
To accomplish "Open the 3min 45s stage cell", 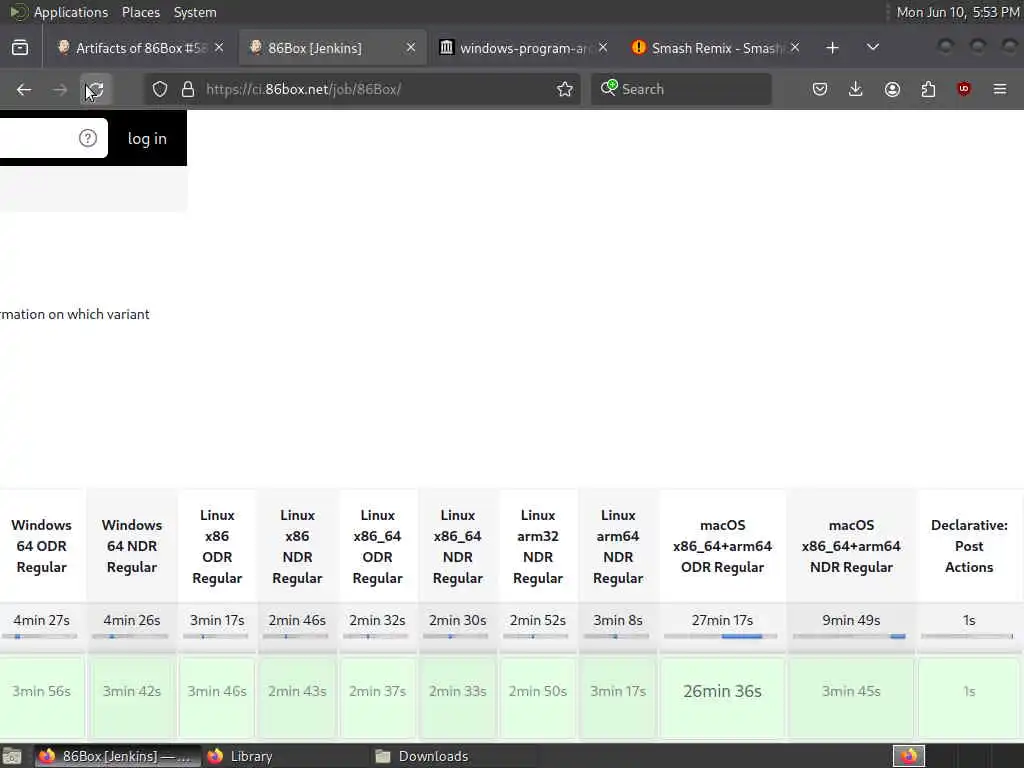I will (851, 696).
